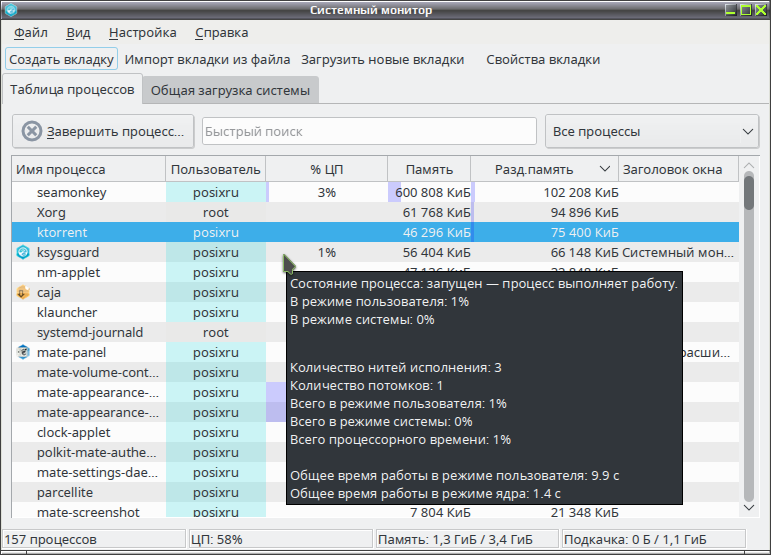Viewport: 771px width, 555px height.
Task: Select the mate-volume-cont... process
Action: pos(98,373)
